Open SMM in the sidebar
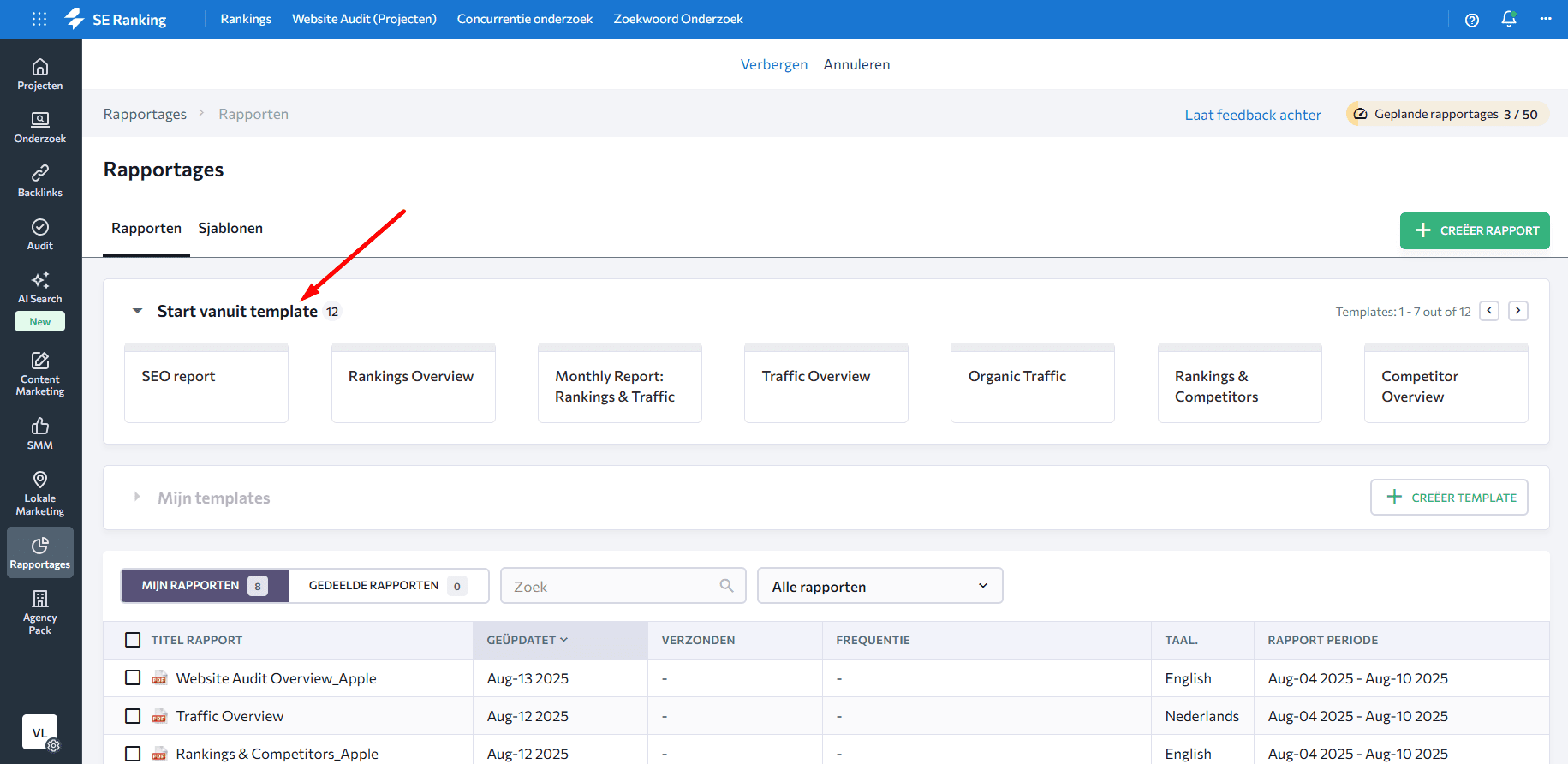The image size is (1568, 764). click(x=40, y=434)
